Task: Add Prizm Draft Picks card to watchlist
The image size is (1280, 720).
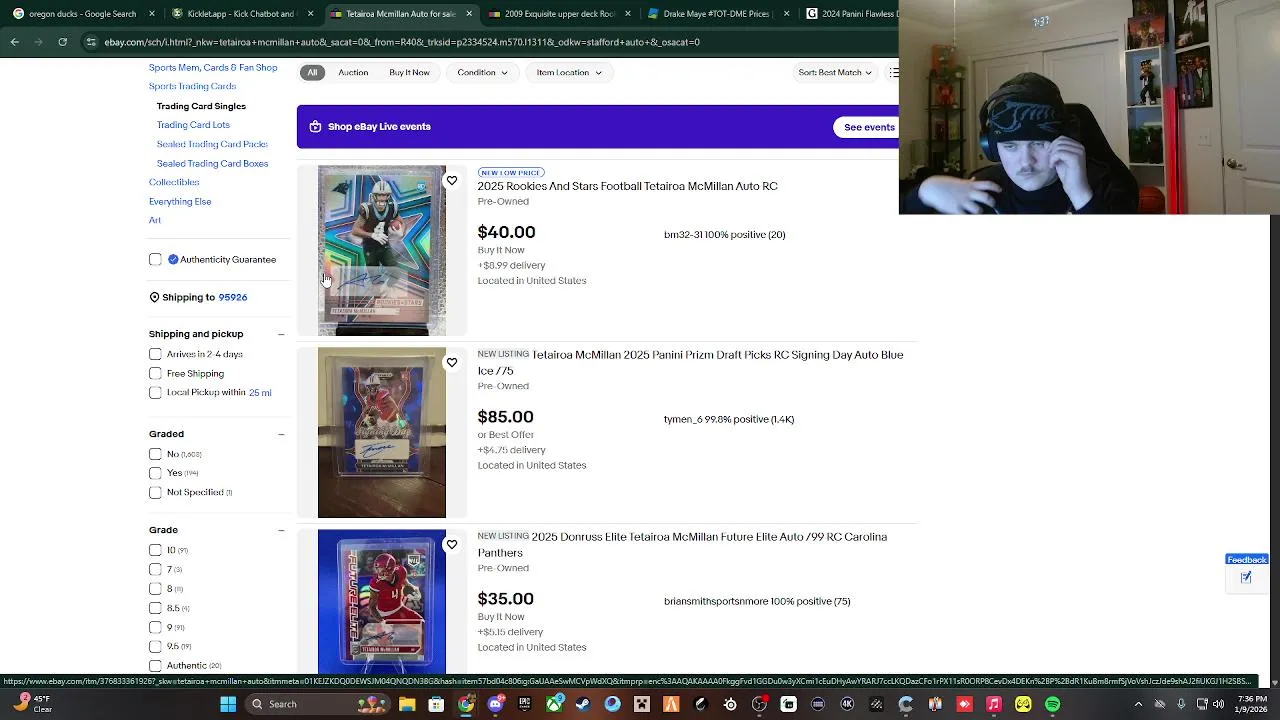Action: coord(452,363)
